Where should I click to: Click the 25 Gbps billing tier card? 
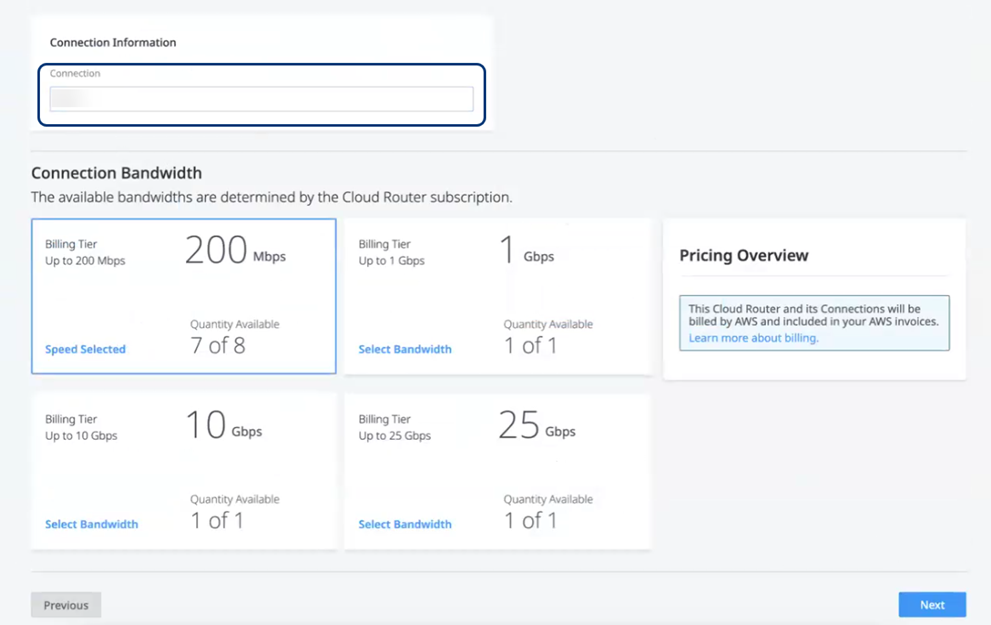pyautogui.click(x=498, y=471)
